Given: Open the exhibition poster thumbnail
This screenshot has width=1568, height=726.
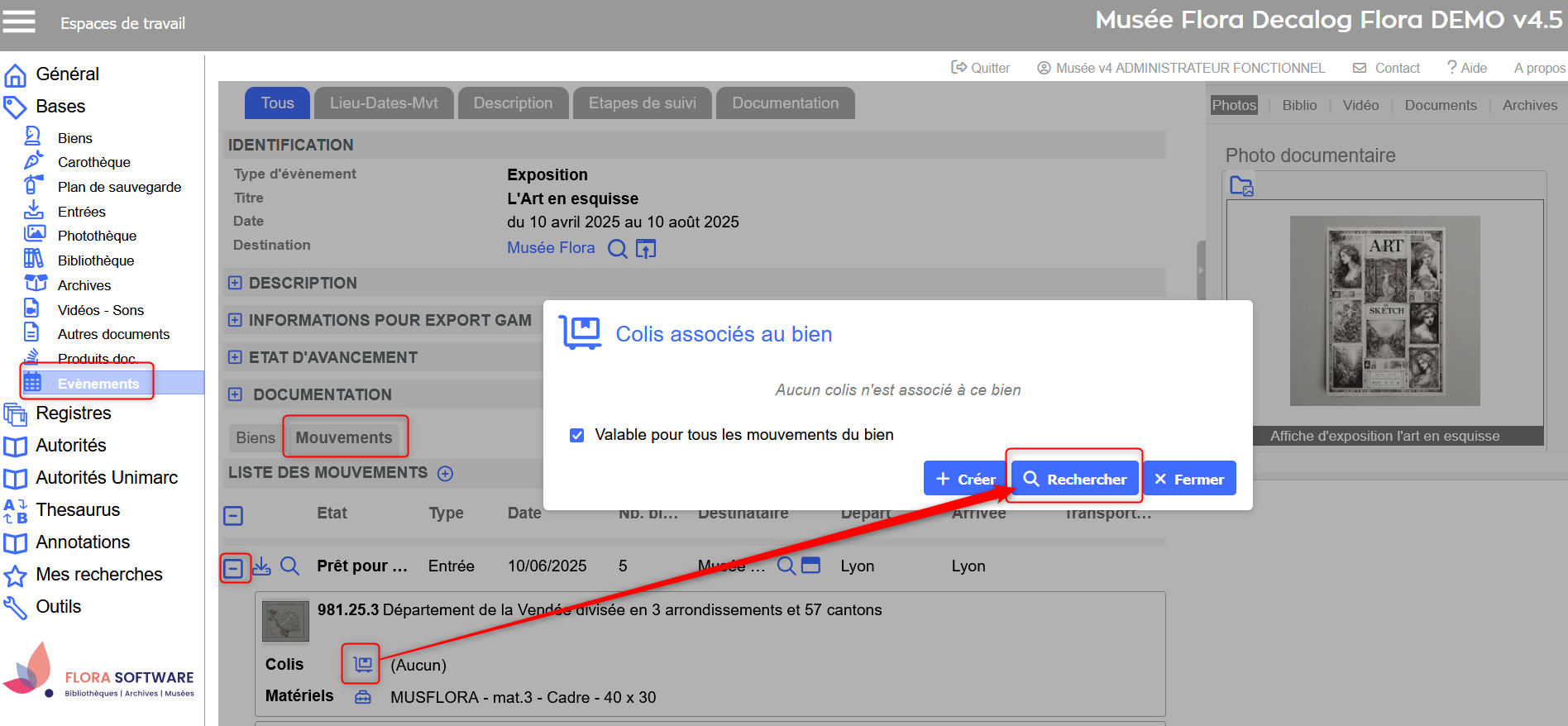Looking at the screenshot, I should click(x=1384, y=311).
